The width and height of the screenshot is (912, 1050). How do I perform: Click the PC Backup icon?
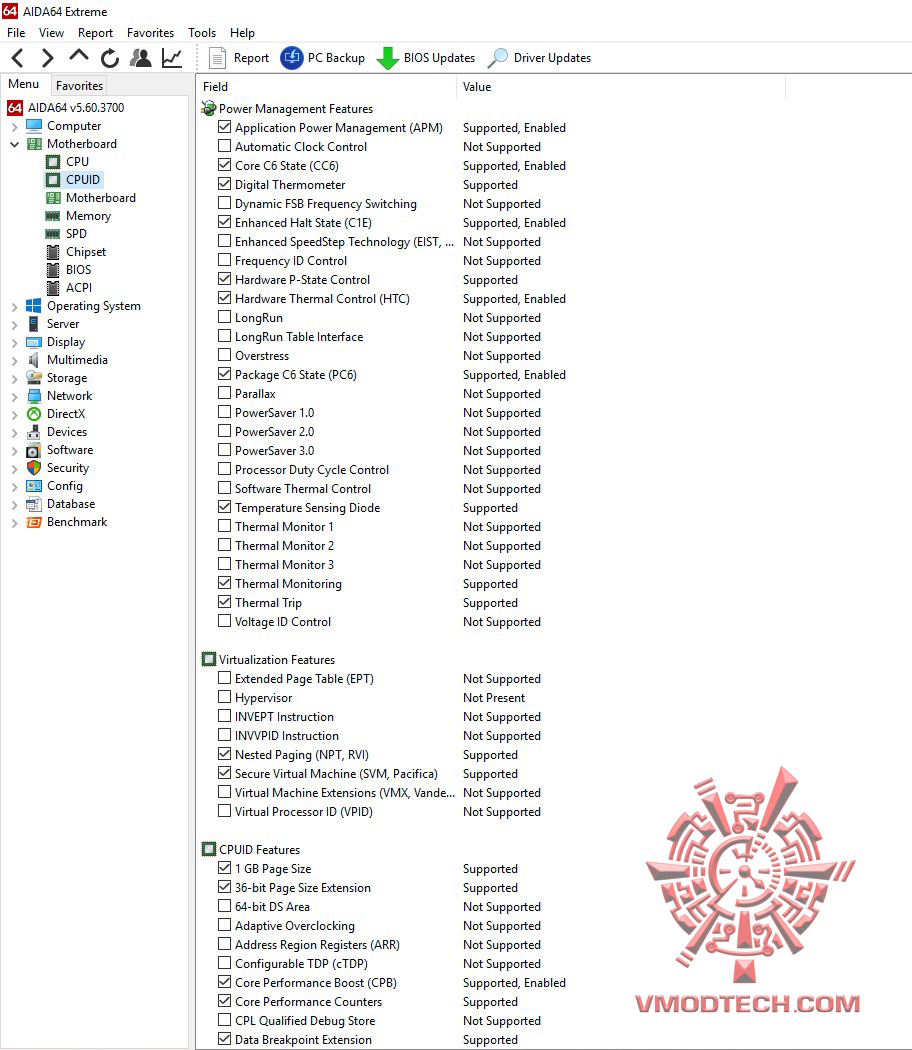point(291,58)
